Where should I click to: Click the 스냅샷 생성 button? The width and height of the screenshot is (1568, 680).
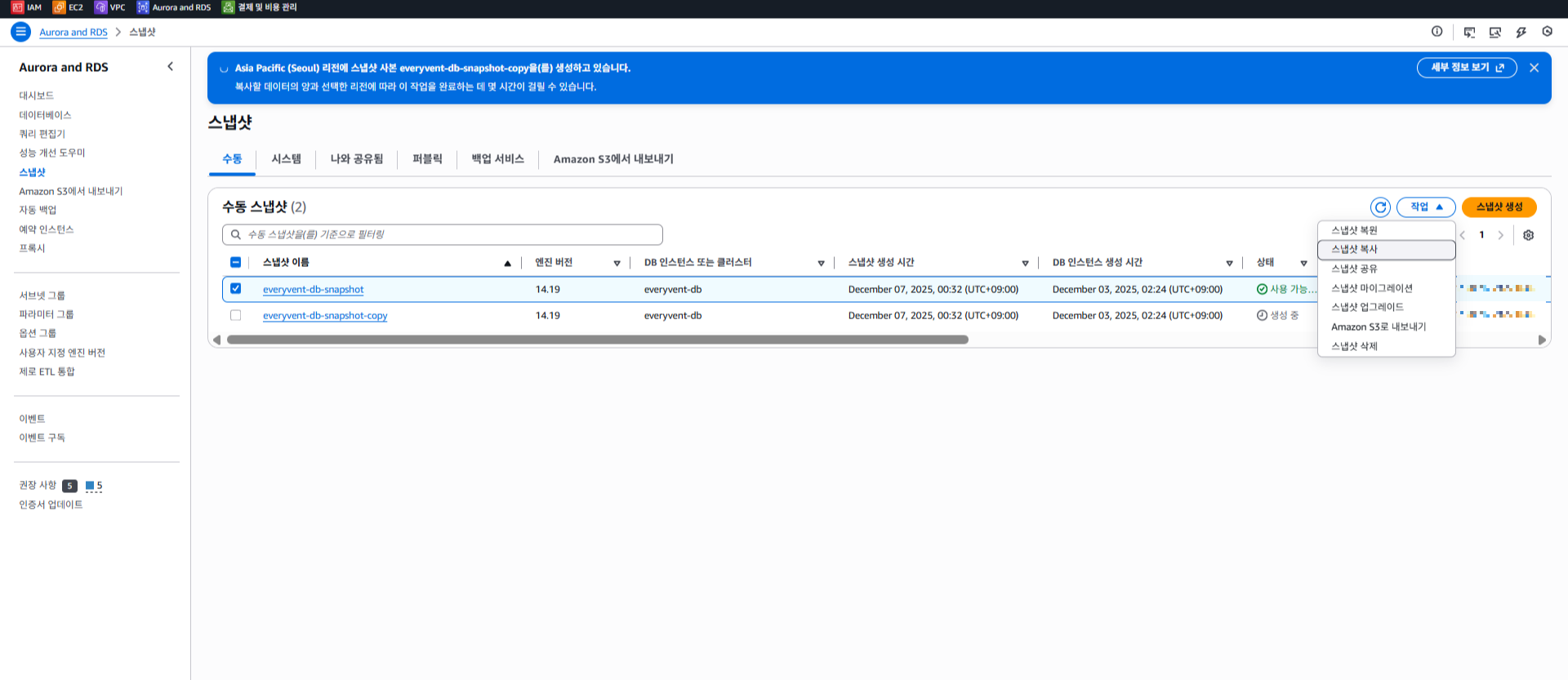tap(1499, 207)
